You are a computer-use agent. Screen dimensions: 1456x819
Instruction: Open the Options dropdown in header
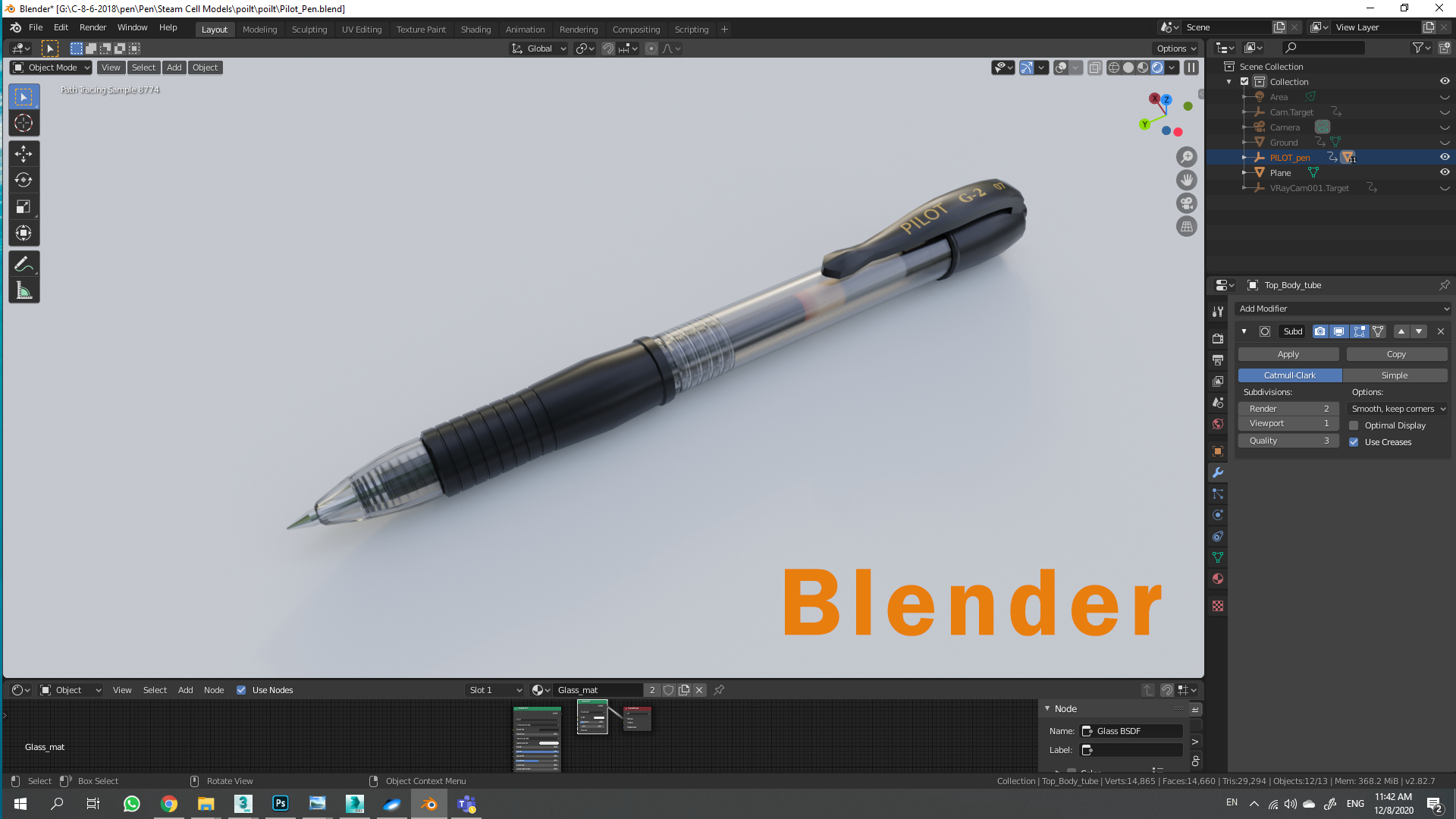pyautogui.click(x=1176, y=49)
